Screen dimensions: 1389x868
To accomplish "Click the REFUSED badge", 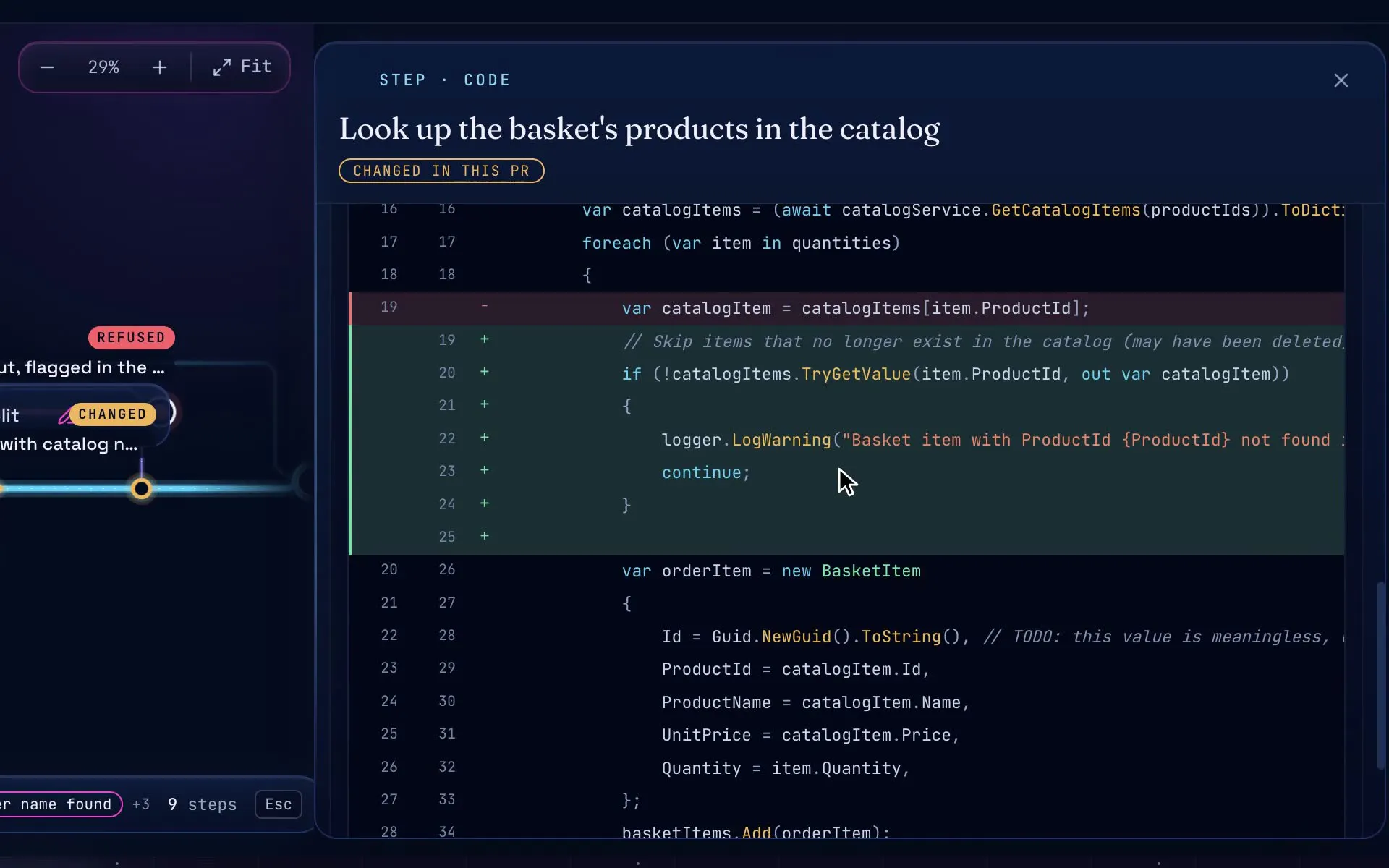I will coord(131,338).
